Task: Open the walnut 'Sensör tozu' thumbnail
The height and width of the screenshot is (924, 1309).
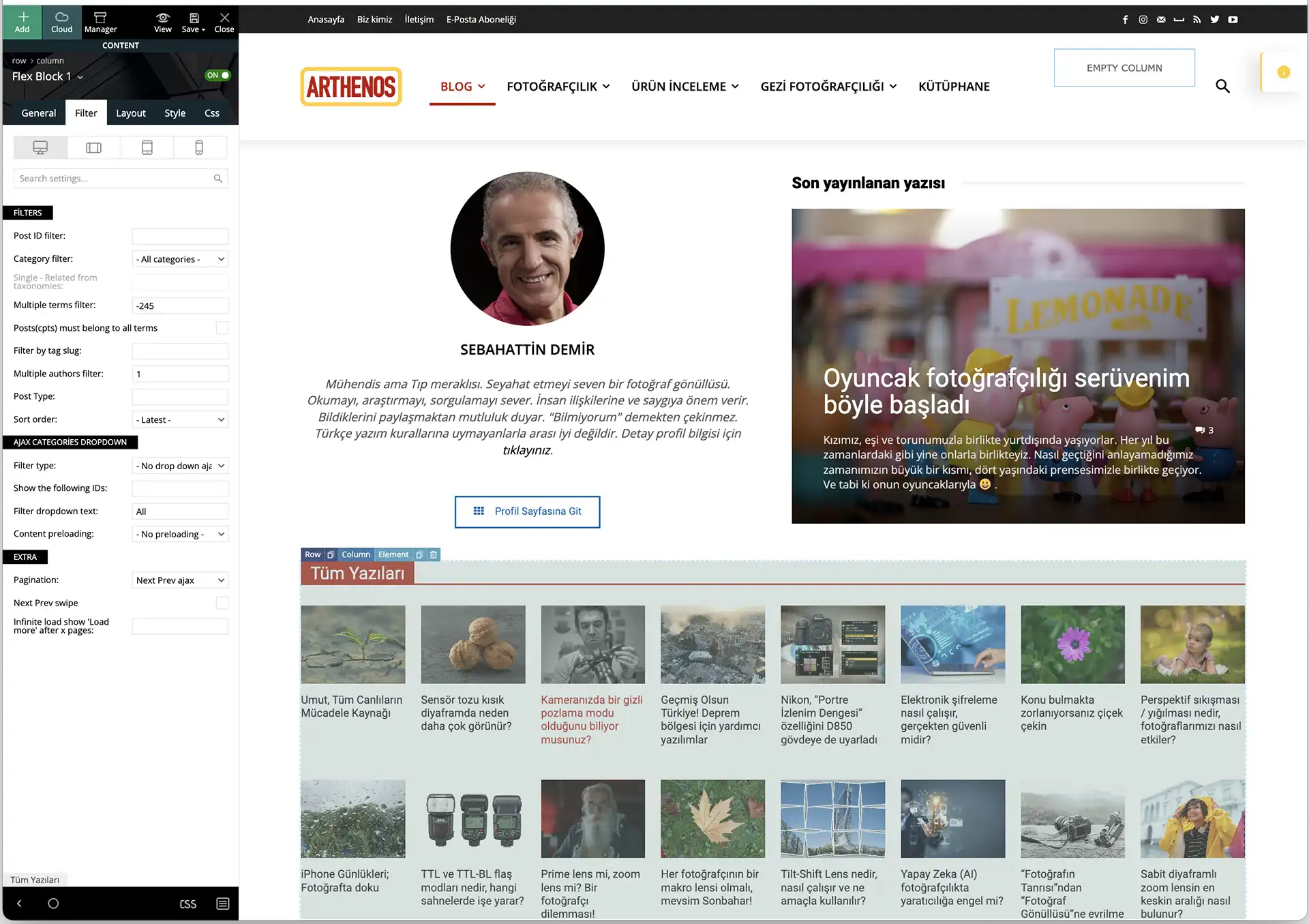Action: (x=473, y=644)
